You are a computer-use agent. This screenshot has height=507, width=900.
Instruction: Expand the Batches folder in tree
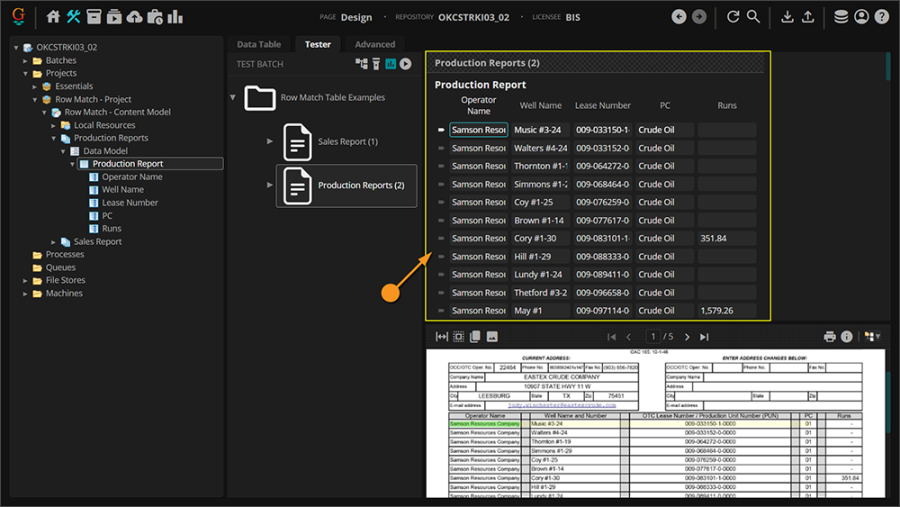coord(26,61)
